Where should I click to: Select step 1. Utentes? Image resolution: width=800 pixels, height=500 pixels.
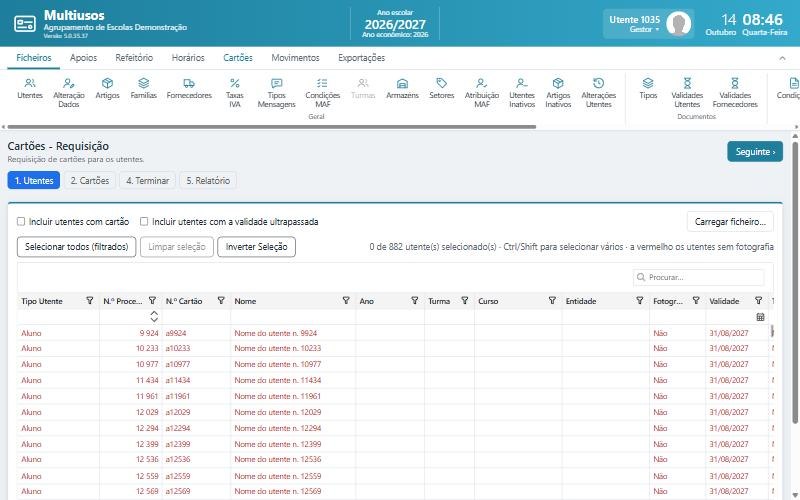pos(34,181)
